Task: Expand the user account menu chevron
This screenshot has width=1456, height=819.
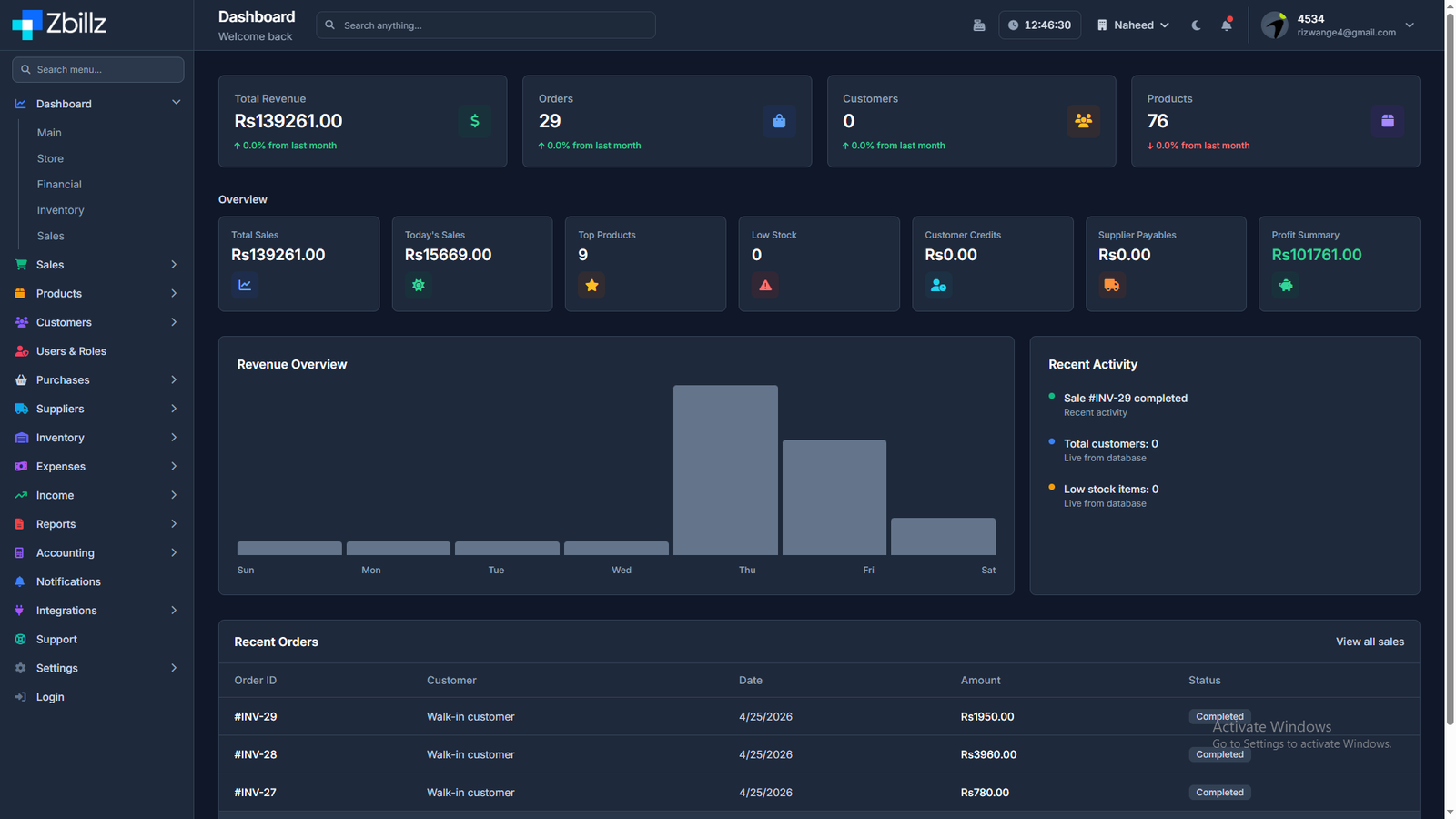Action: (x=1410, y=25)
